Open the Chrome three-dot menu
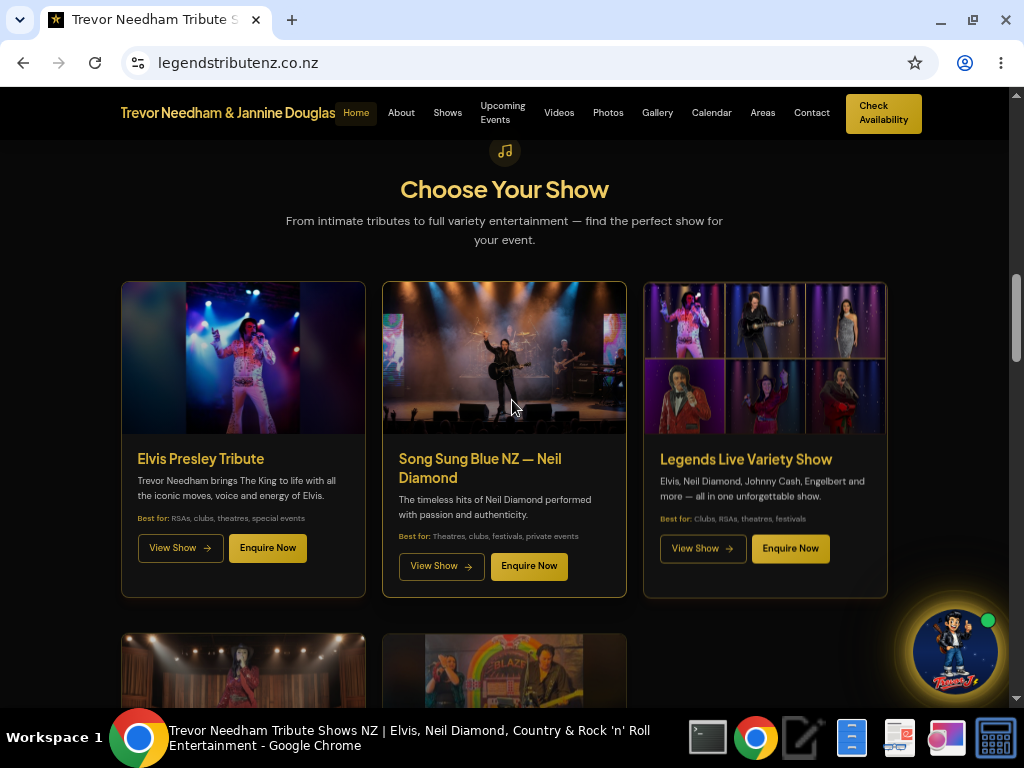 (x=1000, y=63)
